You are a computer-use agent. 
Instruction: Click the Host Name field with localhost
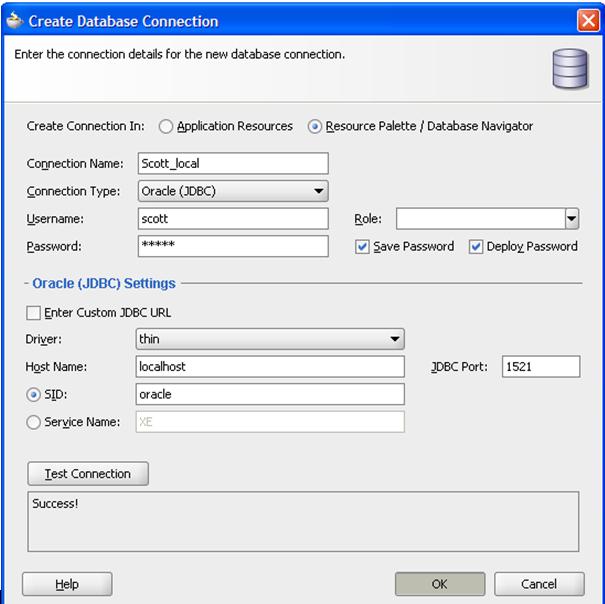tap(270, 367)
